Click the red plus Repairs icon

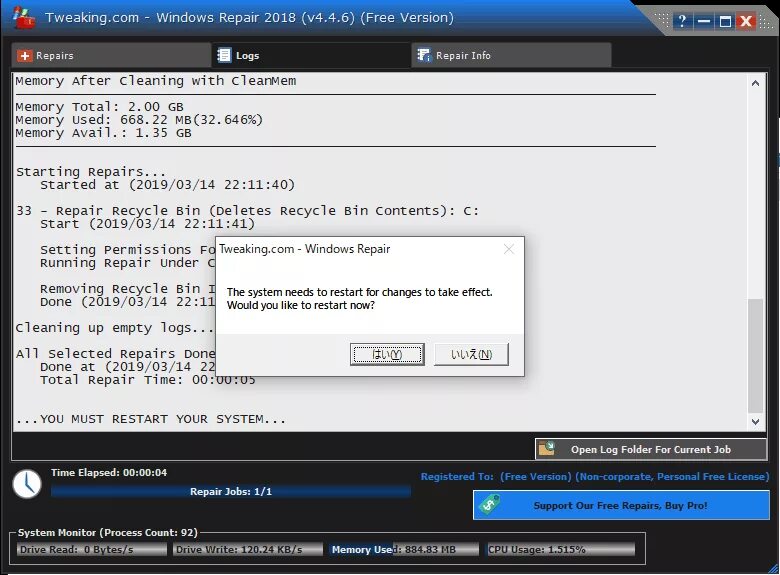tap(24, 56)
